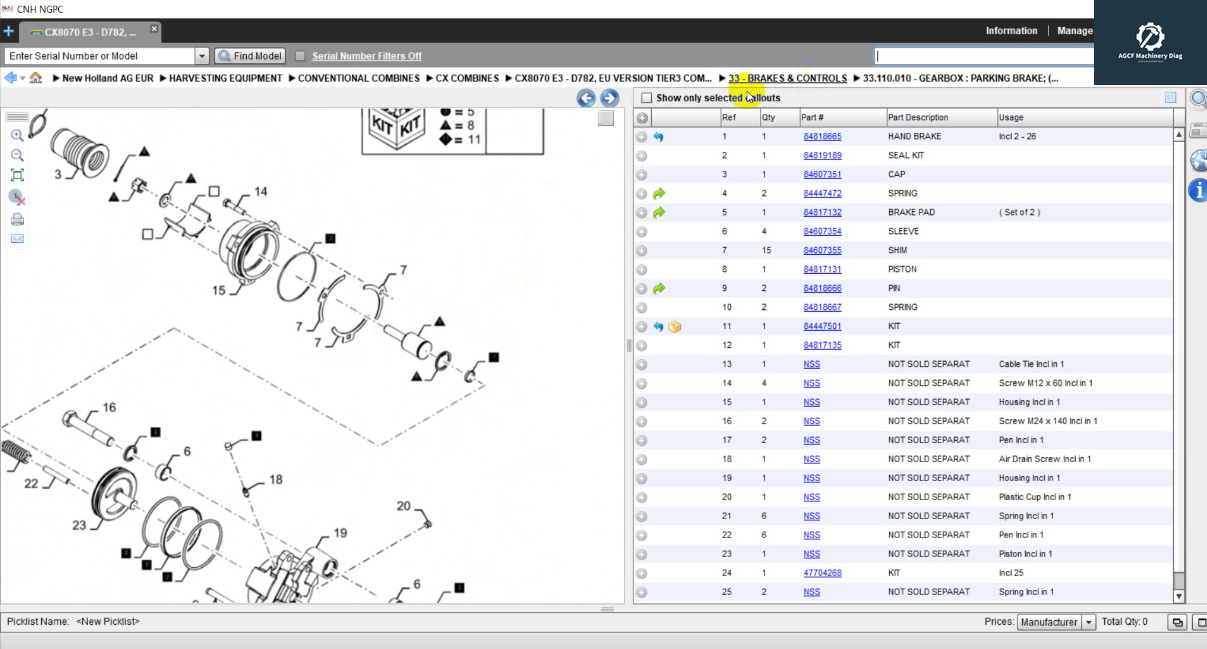Go to the next diagram page arrow
Image resolution: width=1207 pixels, height=649 pixels.
608,98
